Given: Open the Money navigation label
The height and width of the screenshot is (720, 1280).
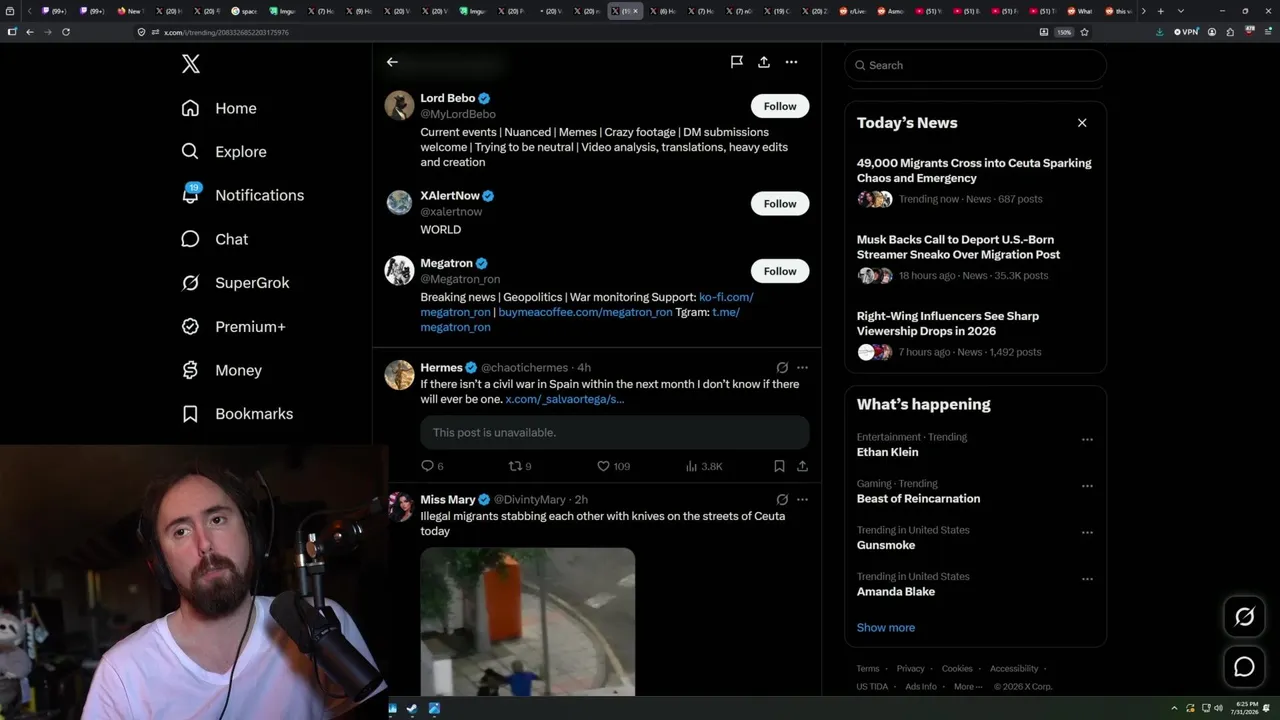Looking at the screenshot, I should click(238, 370).
